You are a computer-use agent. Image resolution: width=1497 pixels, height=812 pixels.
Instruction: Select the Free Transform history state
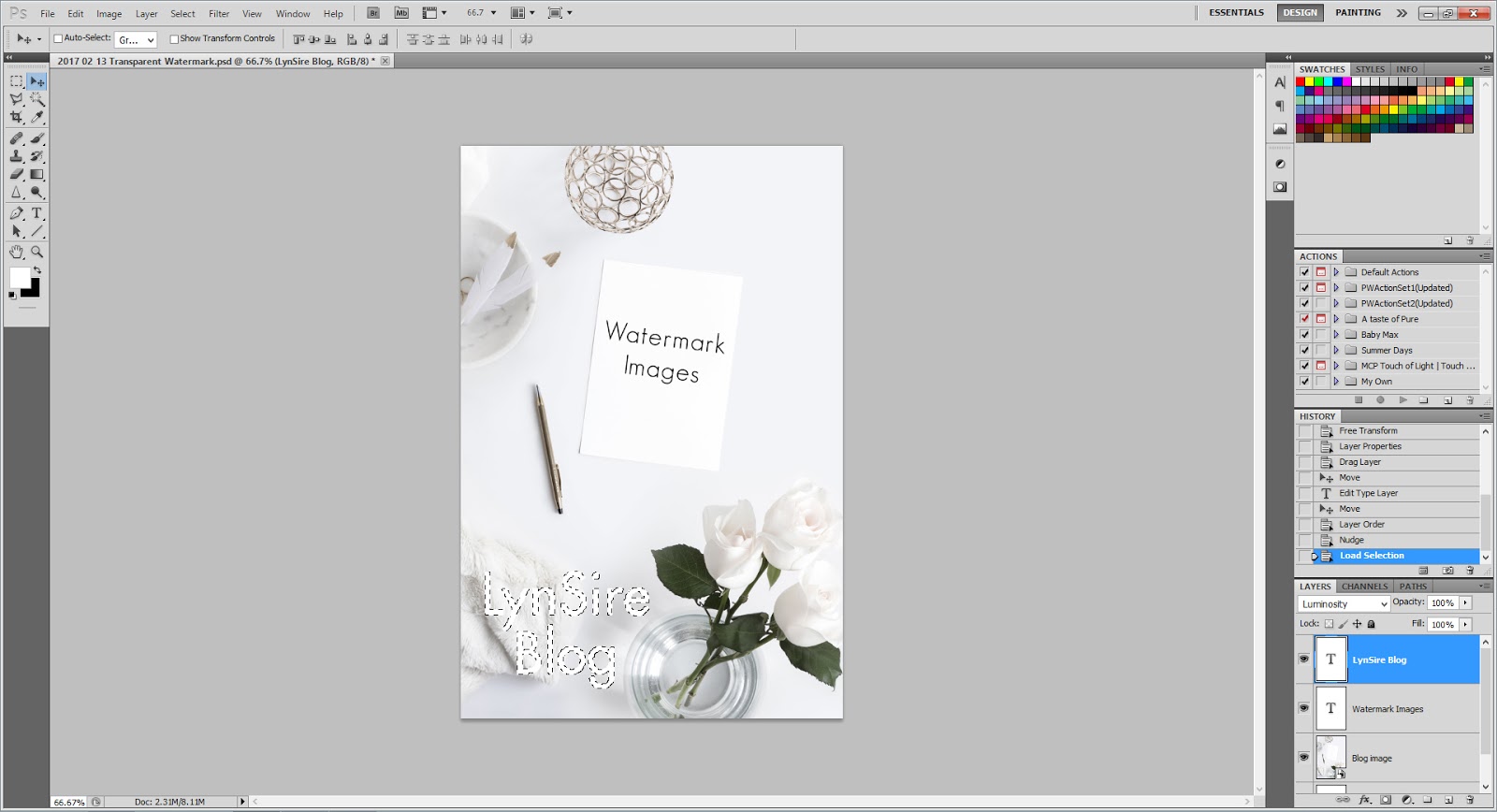point(1368,431)
